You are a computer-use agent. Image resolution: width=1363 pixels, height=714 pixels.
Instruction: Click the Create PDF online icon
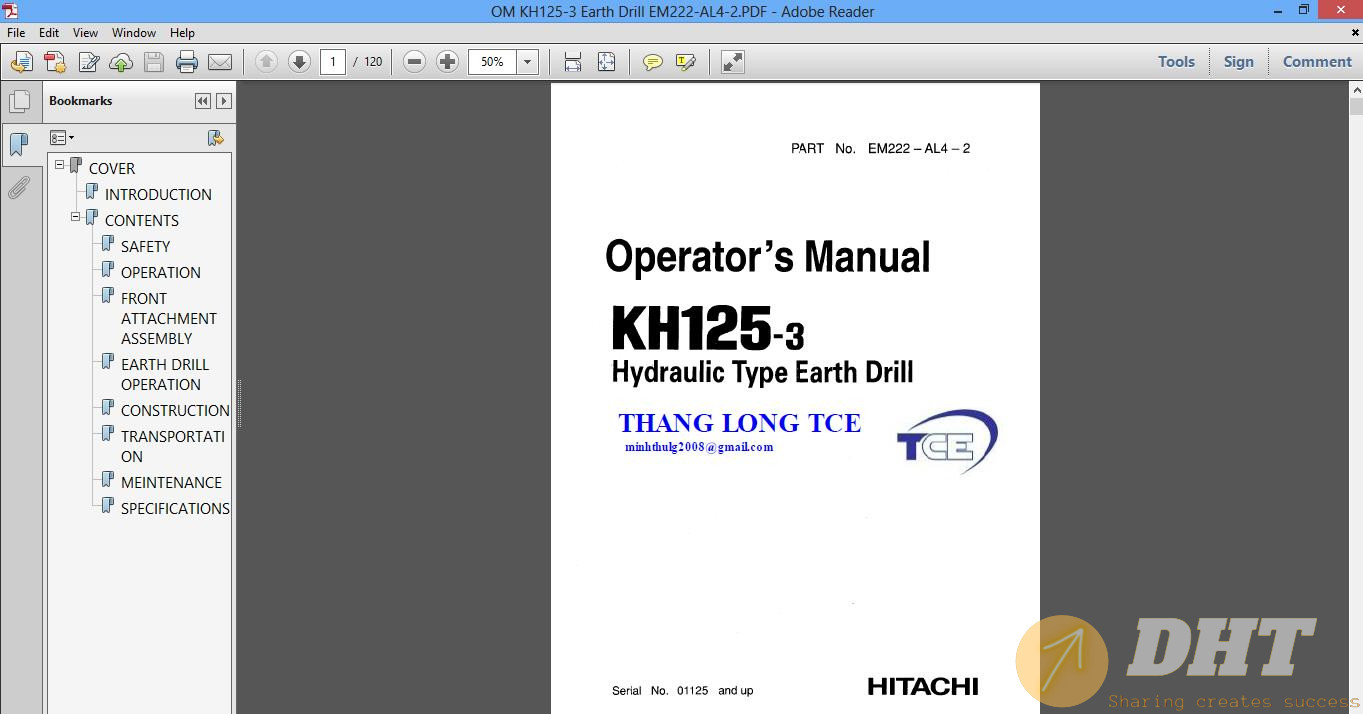[55, 62]
